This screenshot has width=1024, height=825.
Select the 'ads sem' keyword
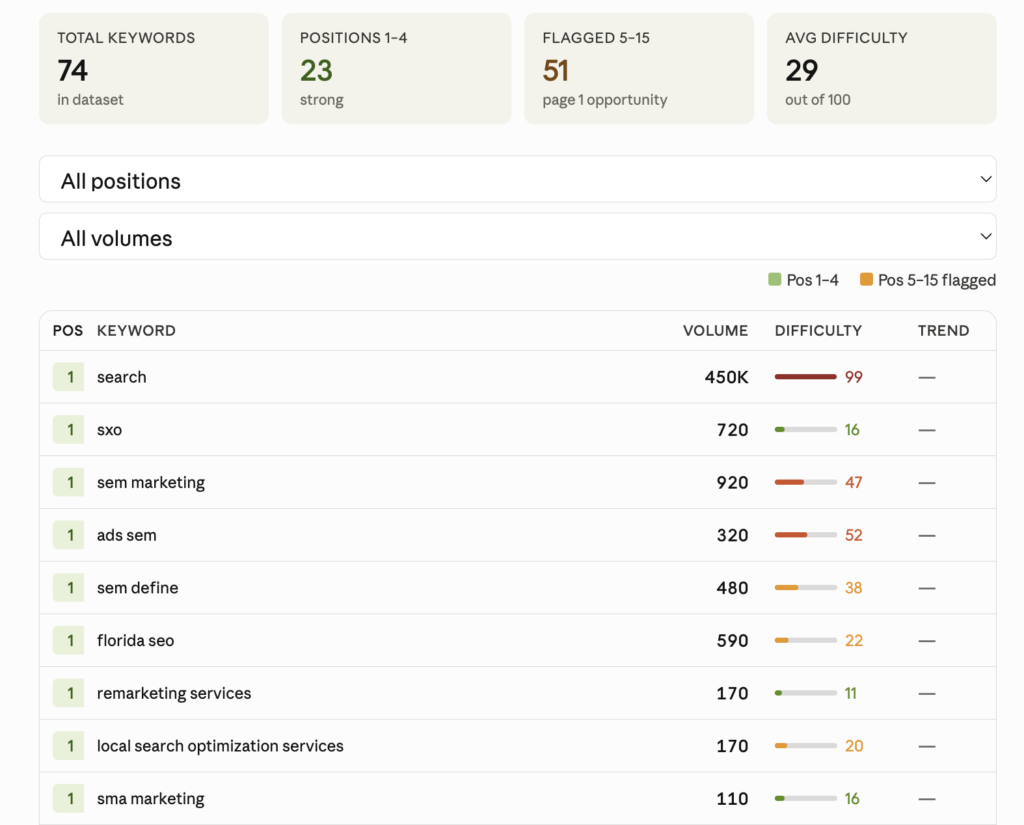[127, 535]
